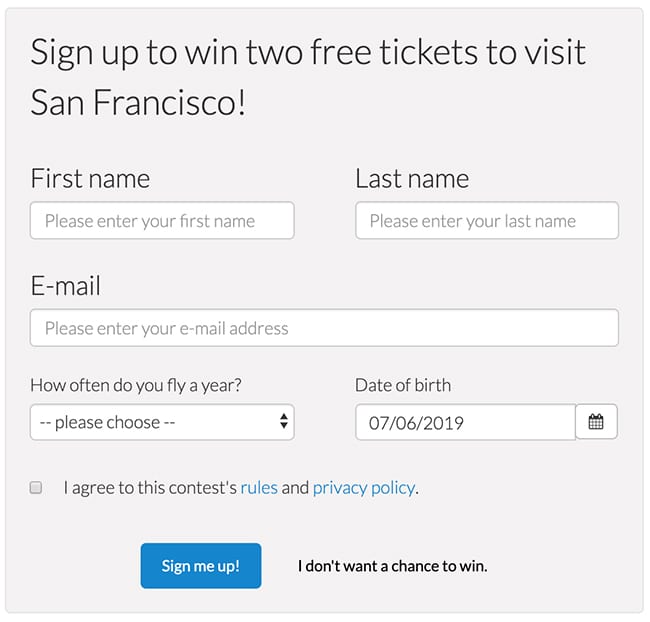Choose "I don't want a chance to win."
Screen dimensions: 650x622
pos(393,566)
